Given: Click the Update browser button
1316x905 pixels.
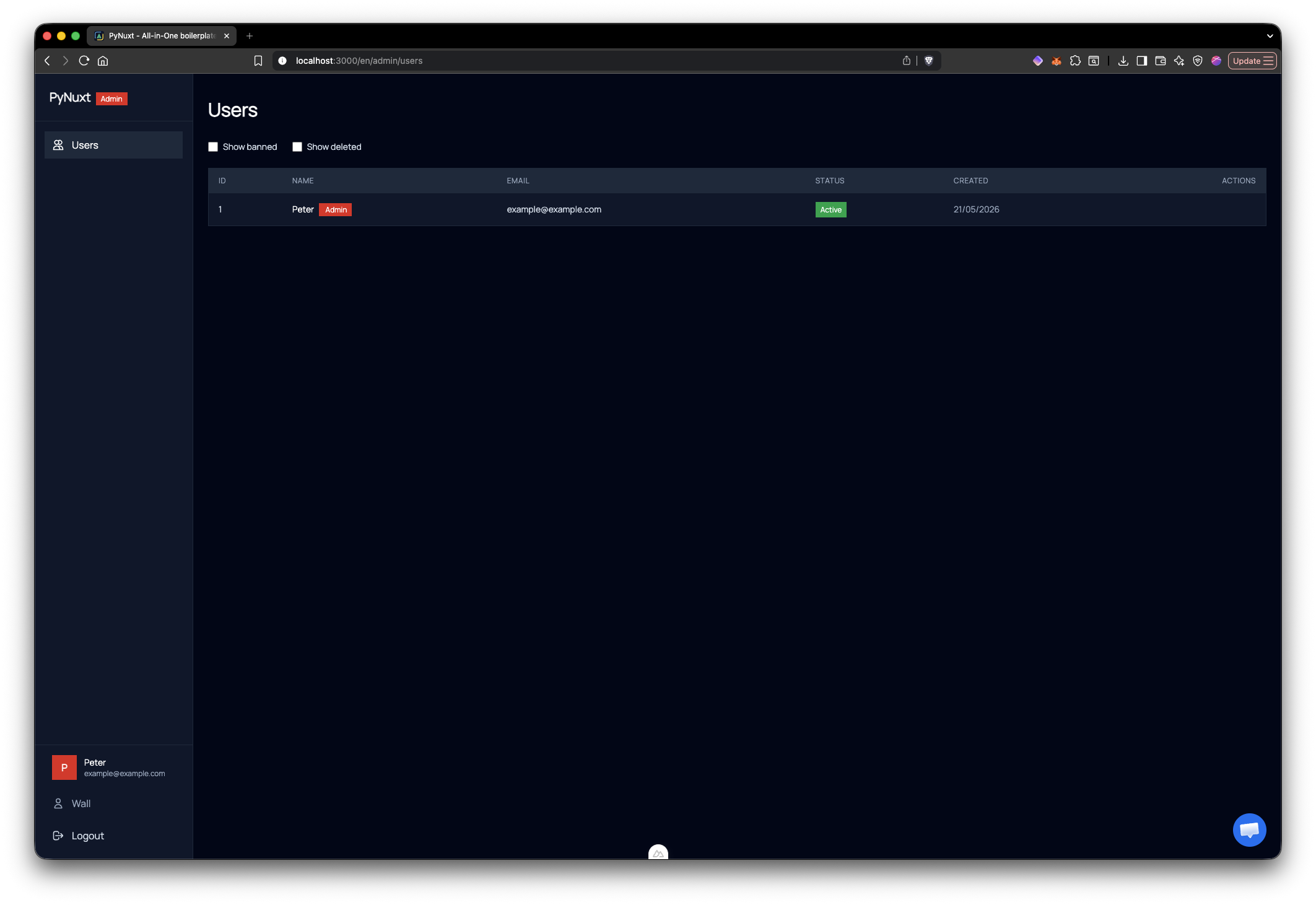Looking at the screenshot, I should click(1252, 61).
